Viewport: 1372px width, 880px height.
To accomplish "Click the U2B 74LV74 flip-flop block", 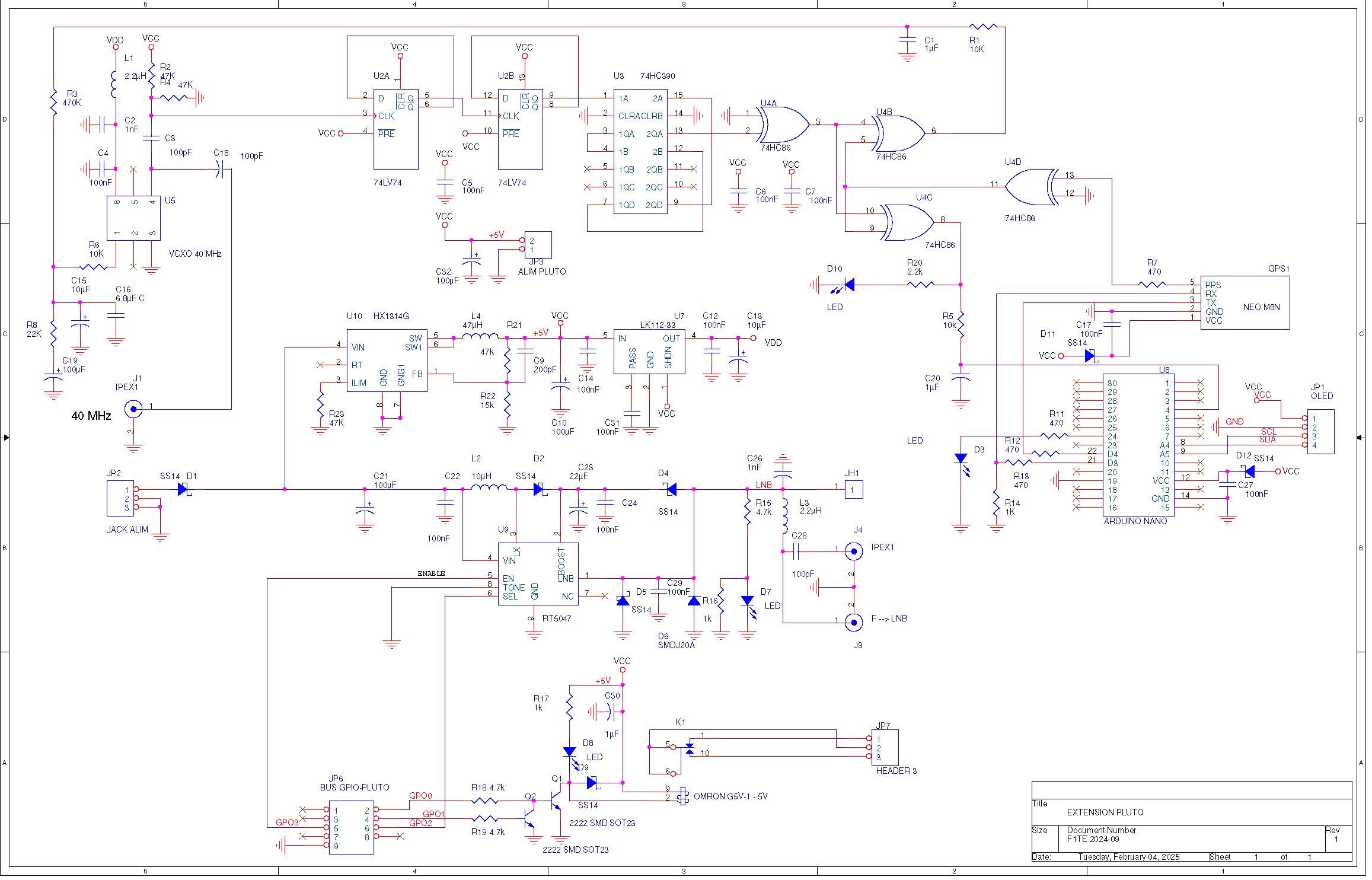I will point(521,129).
